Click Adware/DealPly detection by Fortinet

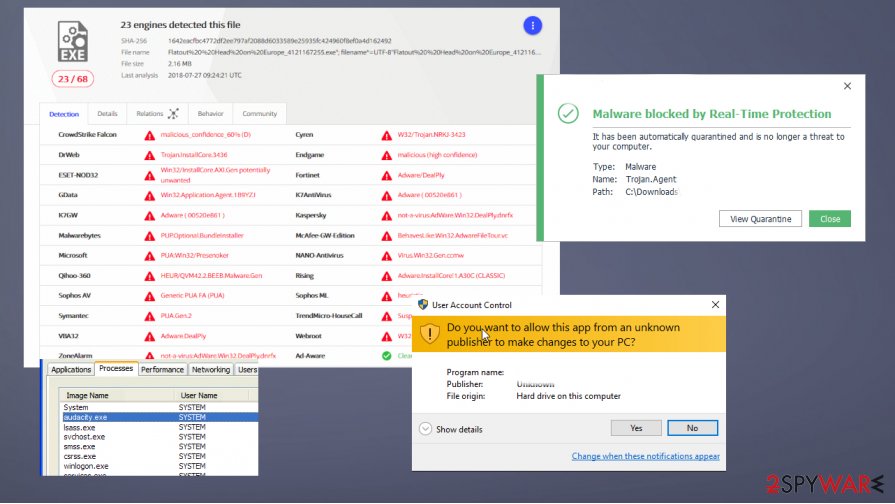[x=421, y=175]
